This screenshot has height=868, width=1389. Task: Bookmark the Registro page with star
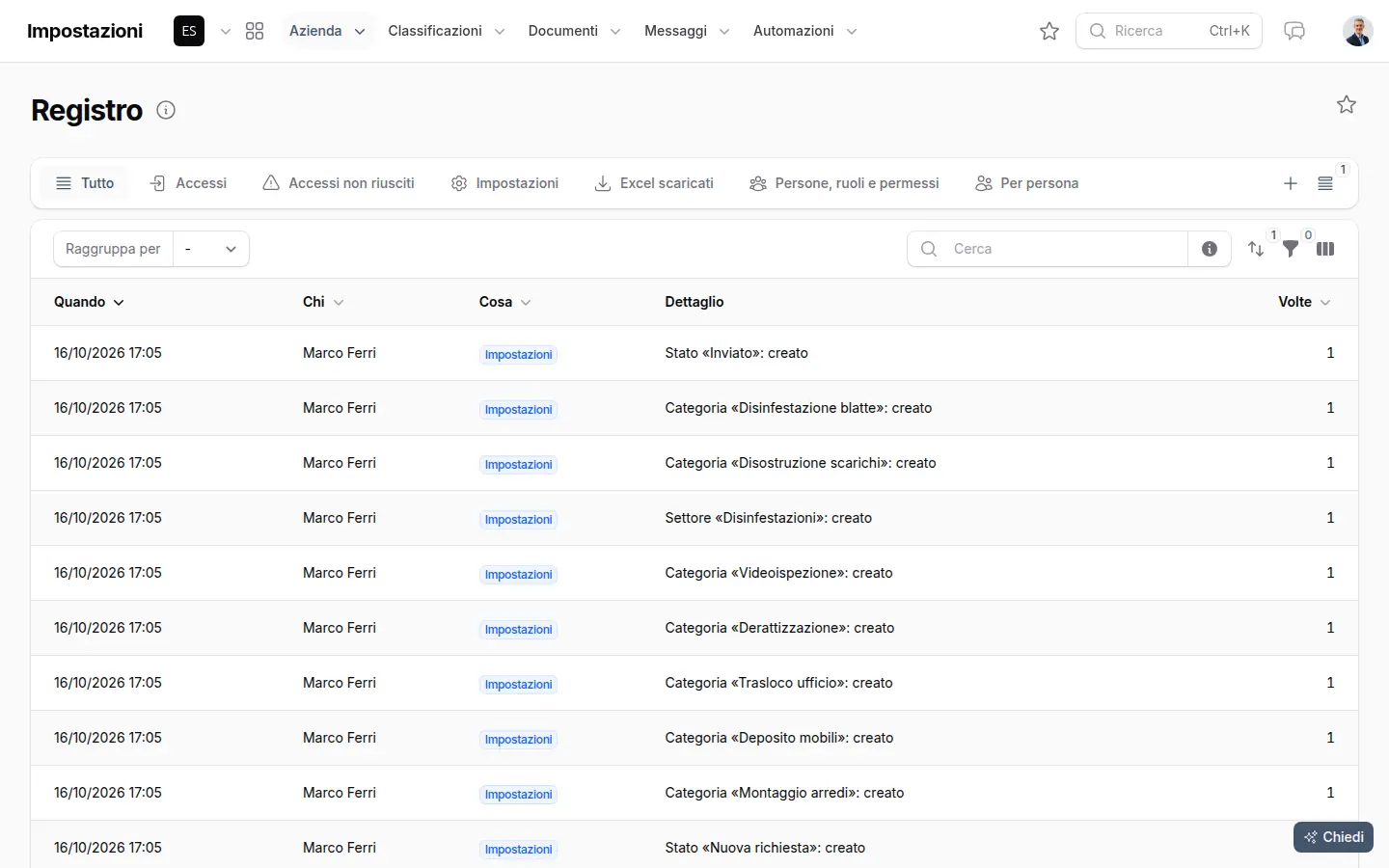pos(1347,104)
